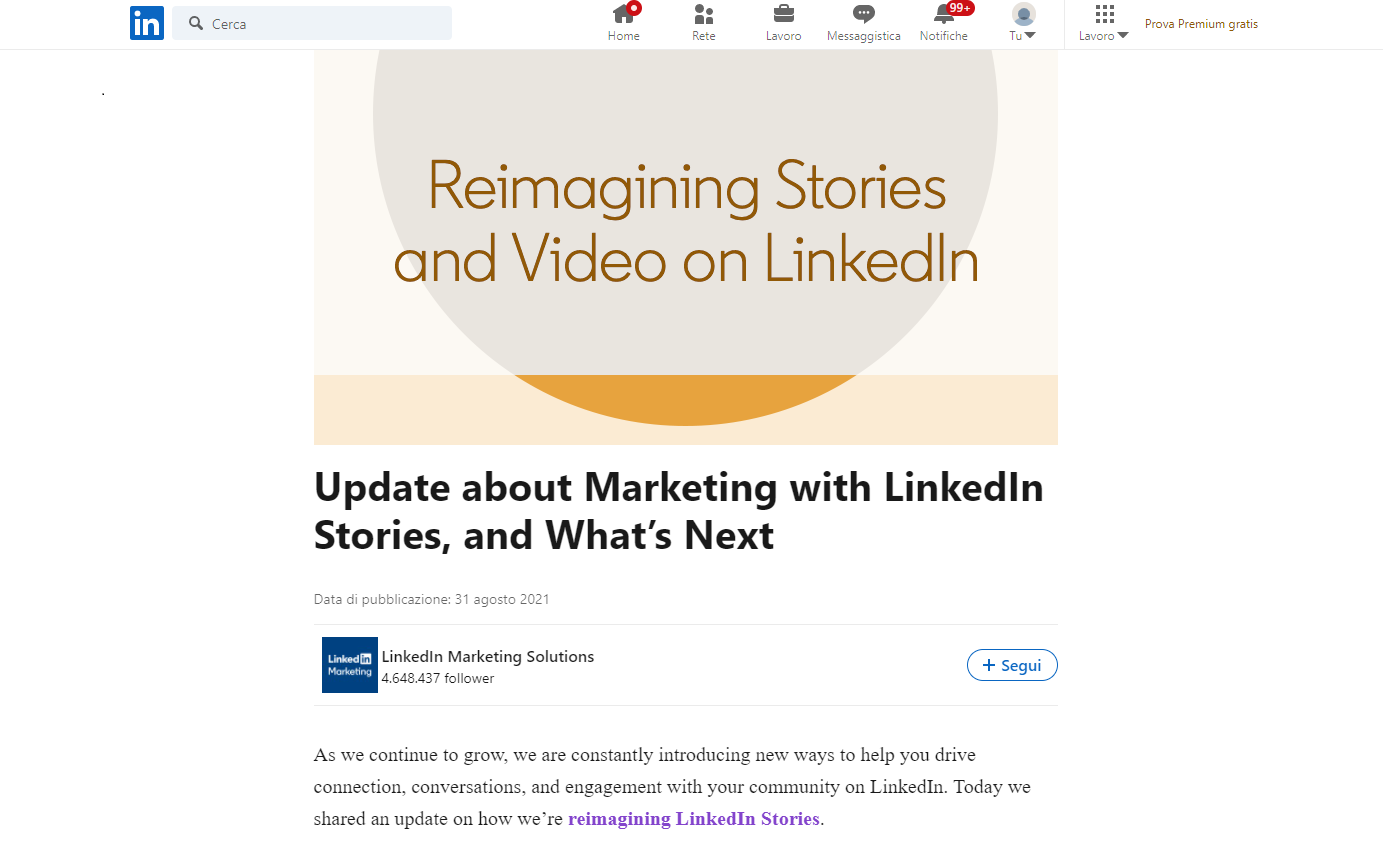Click the LinkedIn logo icon
The height and width of the screenshot is (862, 1383).
[147, 23]
